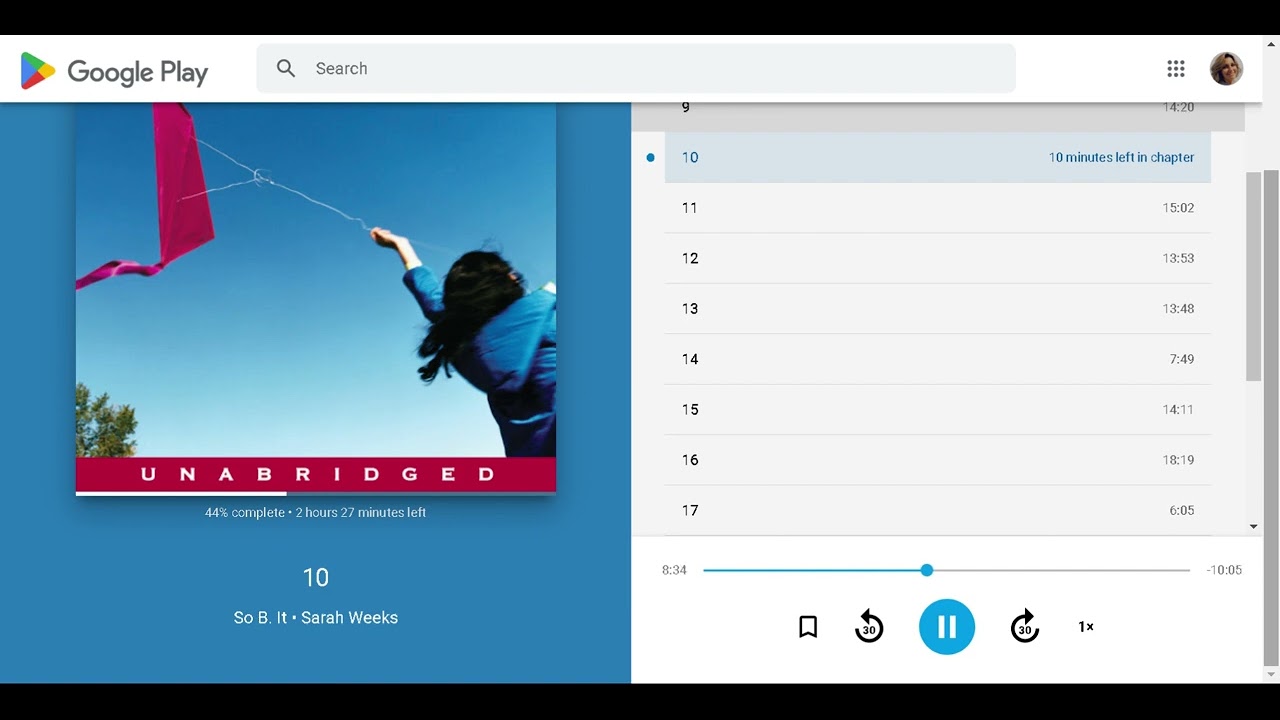Image resolution: width=1280 pixels, height=720 pixels.
Task: Click the large chapter number 10 heading
Action: (316, 577)
